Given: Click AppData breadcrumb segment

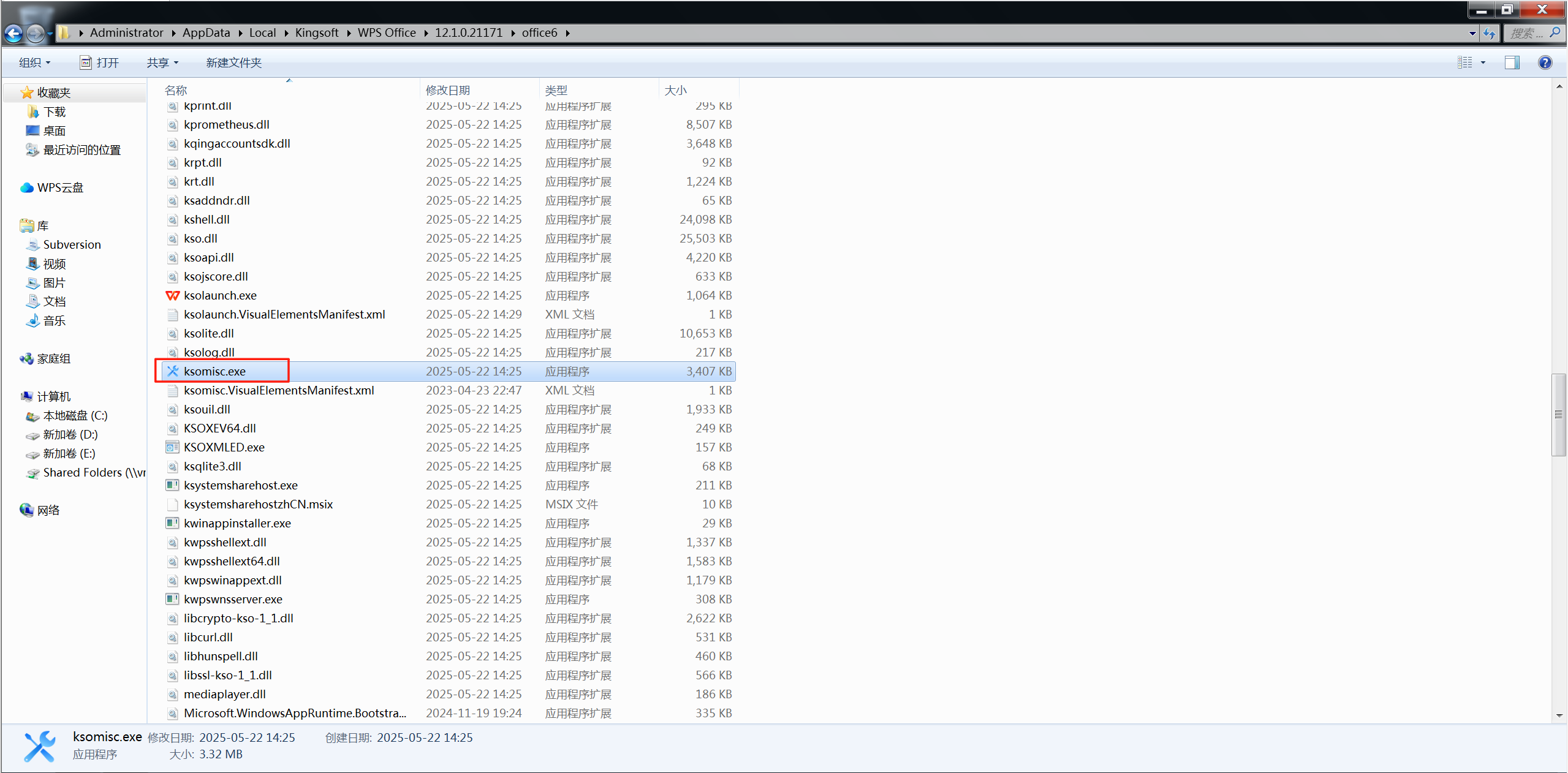Looking at the screenshot, I should 206,33.
